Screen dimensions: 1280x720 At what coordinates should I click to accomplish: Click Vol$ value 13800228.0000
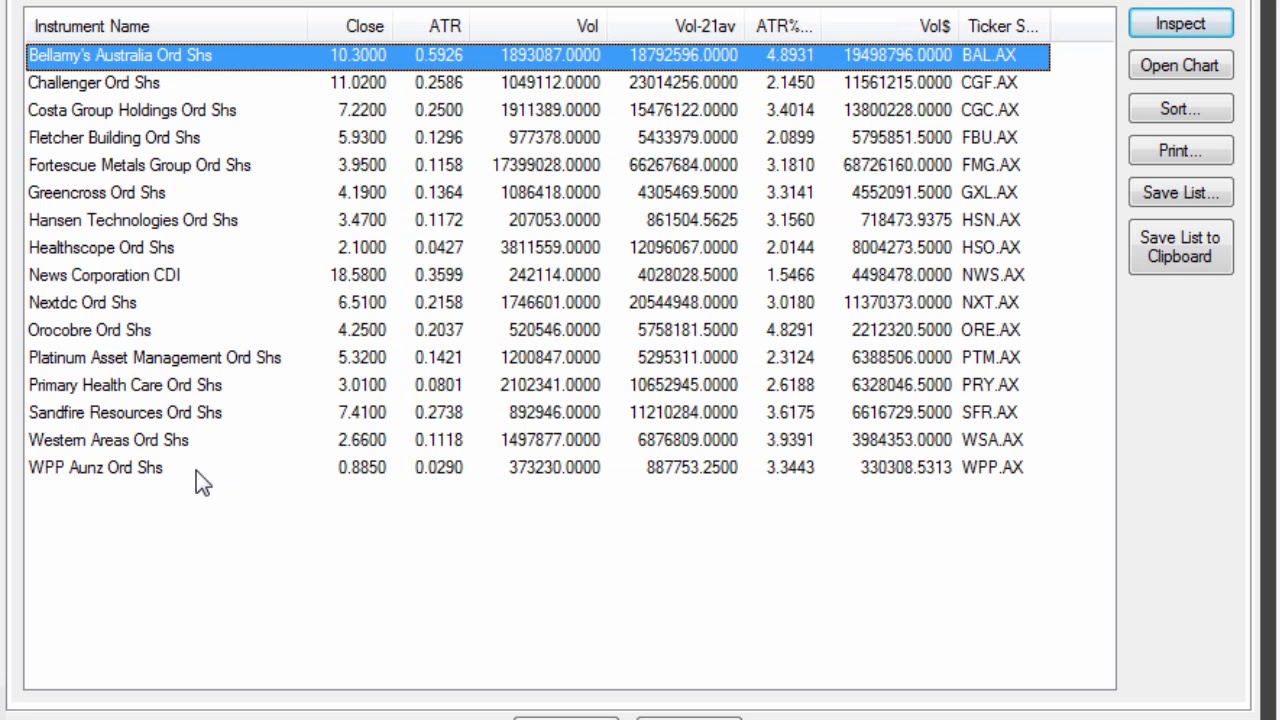[897, 110]
